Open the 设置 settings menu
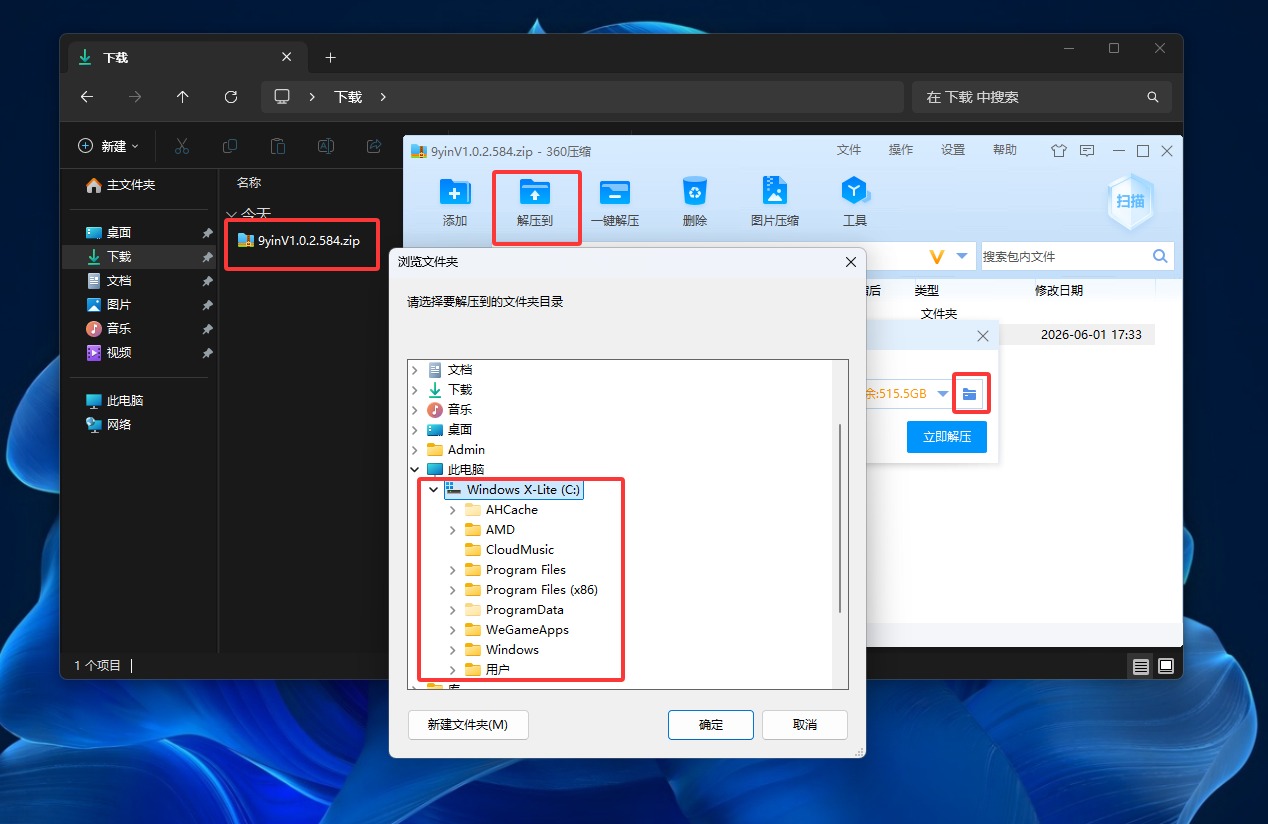Image resolution: width=1268 pixels, height=824 pixels. tap(953, 150)
